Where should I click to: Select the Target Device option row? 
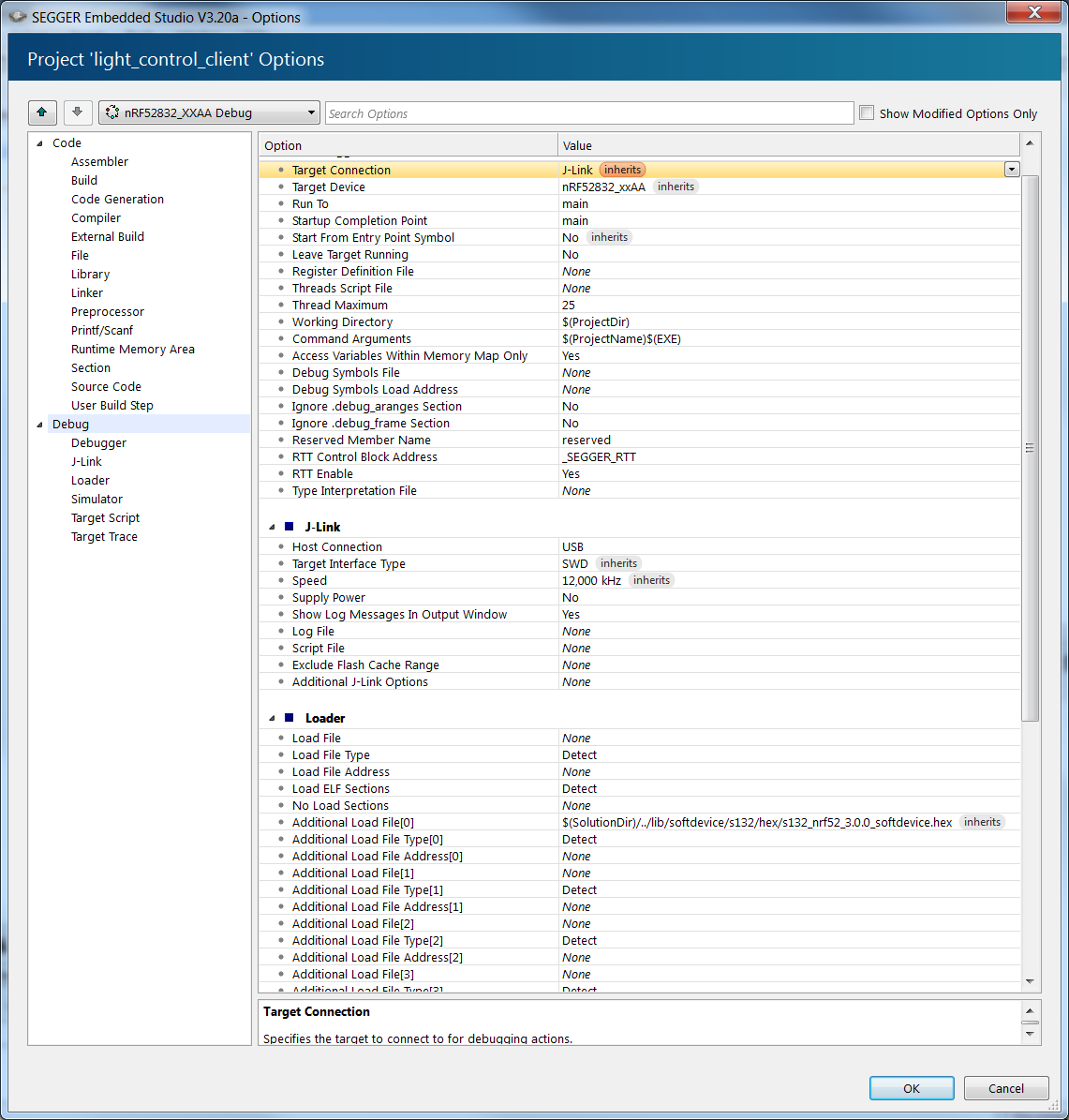tap(640, 187)
